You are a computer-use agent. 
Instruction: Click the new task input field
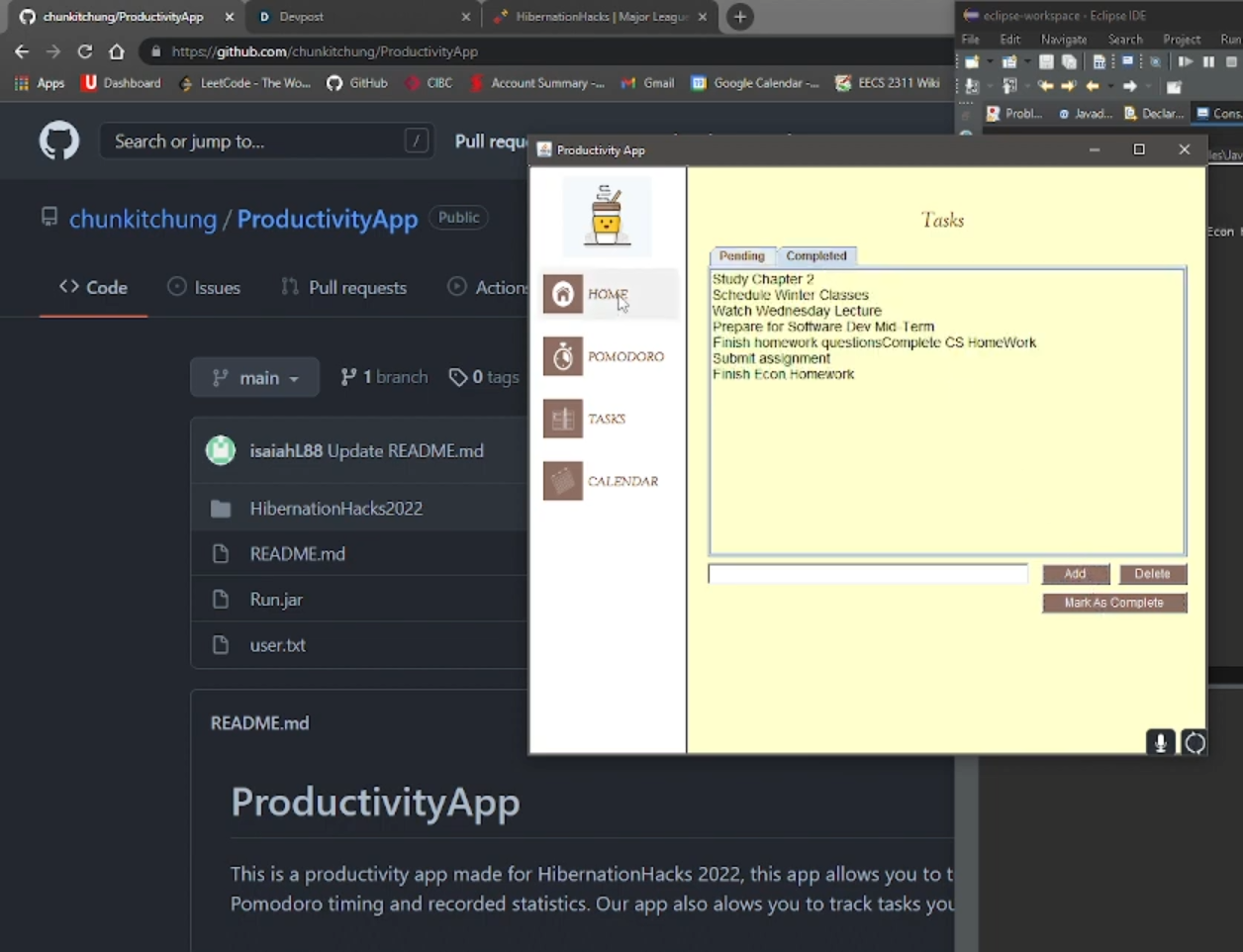pyautogui.click(x=867, y=573)
